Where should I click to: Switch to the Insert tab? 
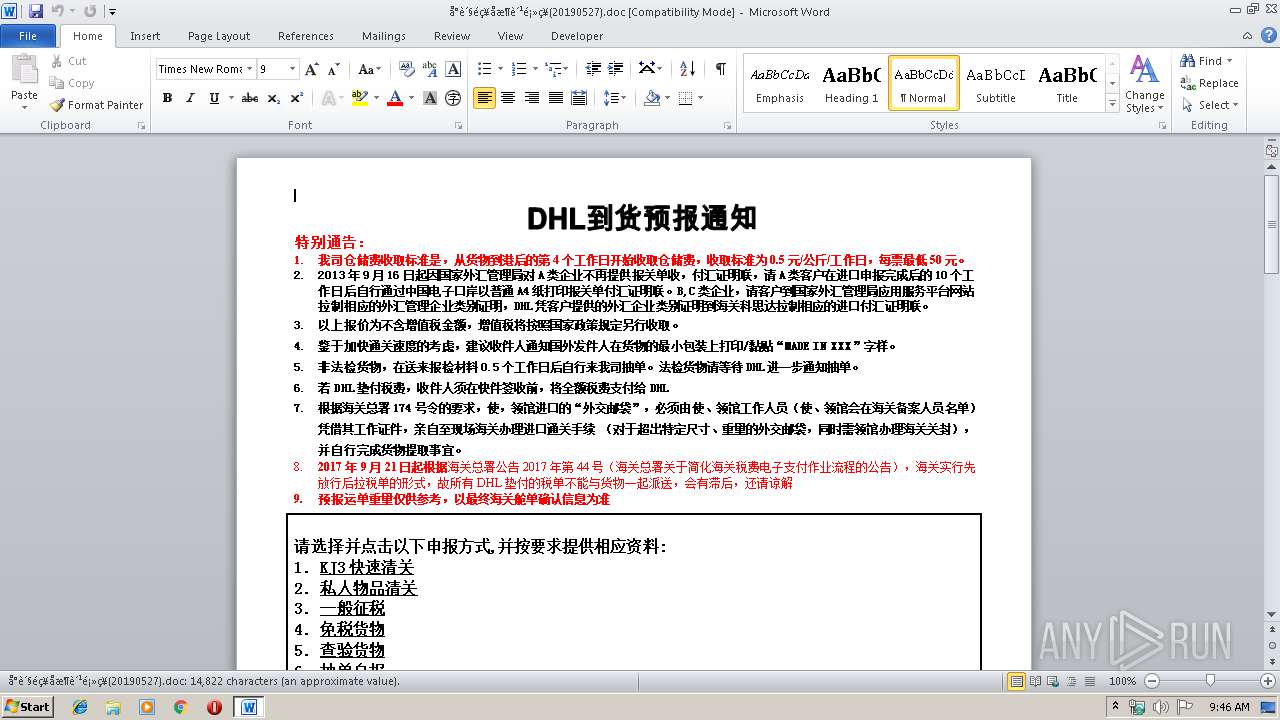[x=145, y=36]
